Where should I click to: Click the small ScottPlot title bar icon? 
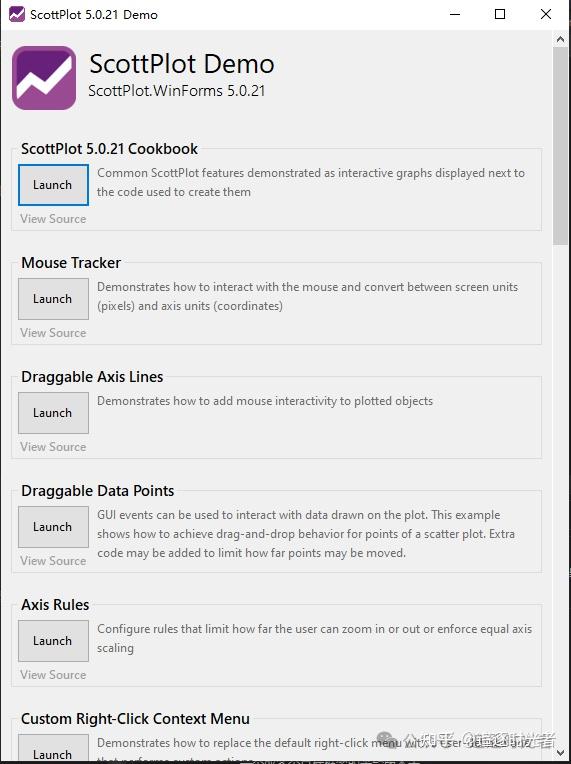pyautogui.click(x=17, y=14)
